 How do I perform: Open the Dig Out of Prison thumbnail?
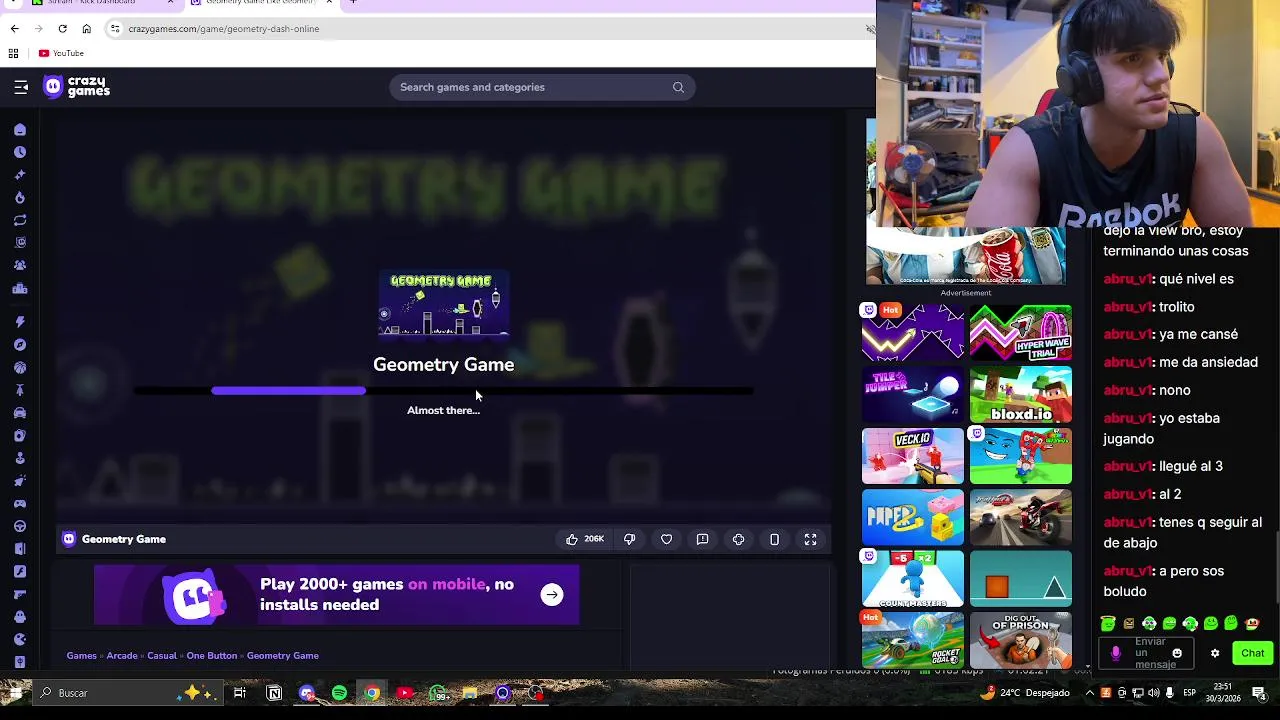[1021, 640]
